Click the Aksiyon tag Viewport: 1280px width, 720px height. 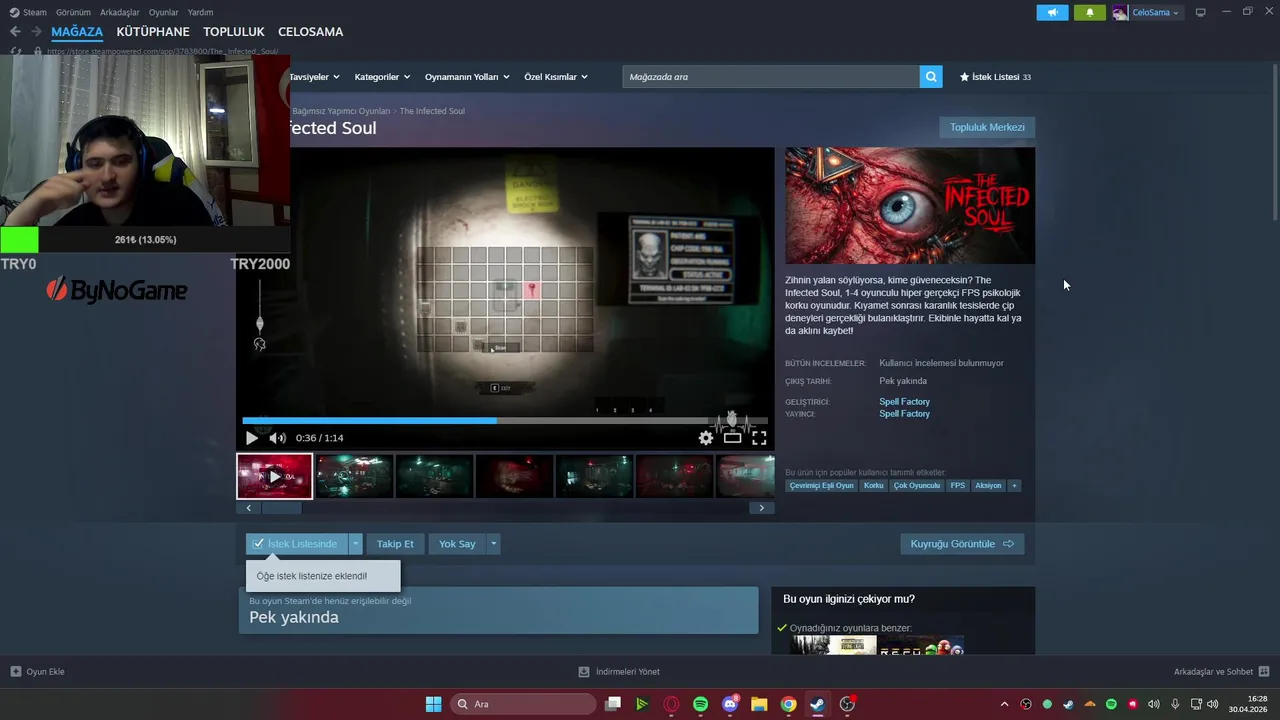click(988, 486)
